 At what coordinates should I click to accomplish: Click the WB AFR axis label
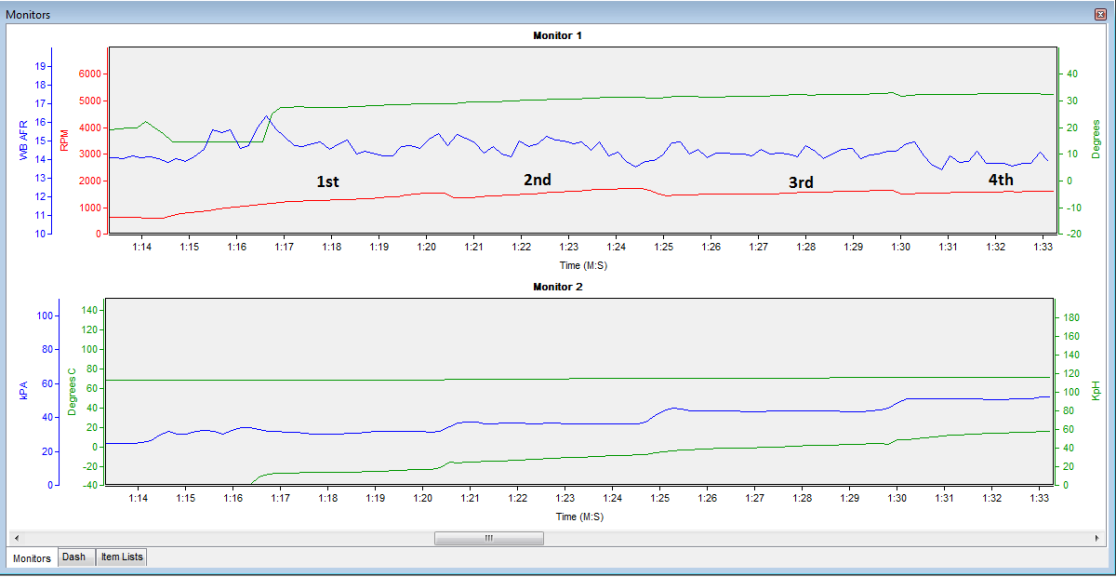click(x=23, y=141)
